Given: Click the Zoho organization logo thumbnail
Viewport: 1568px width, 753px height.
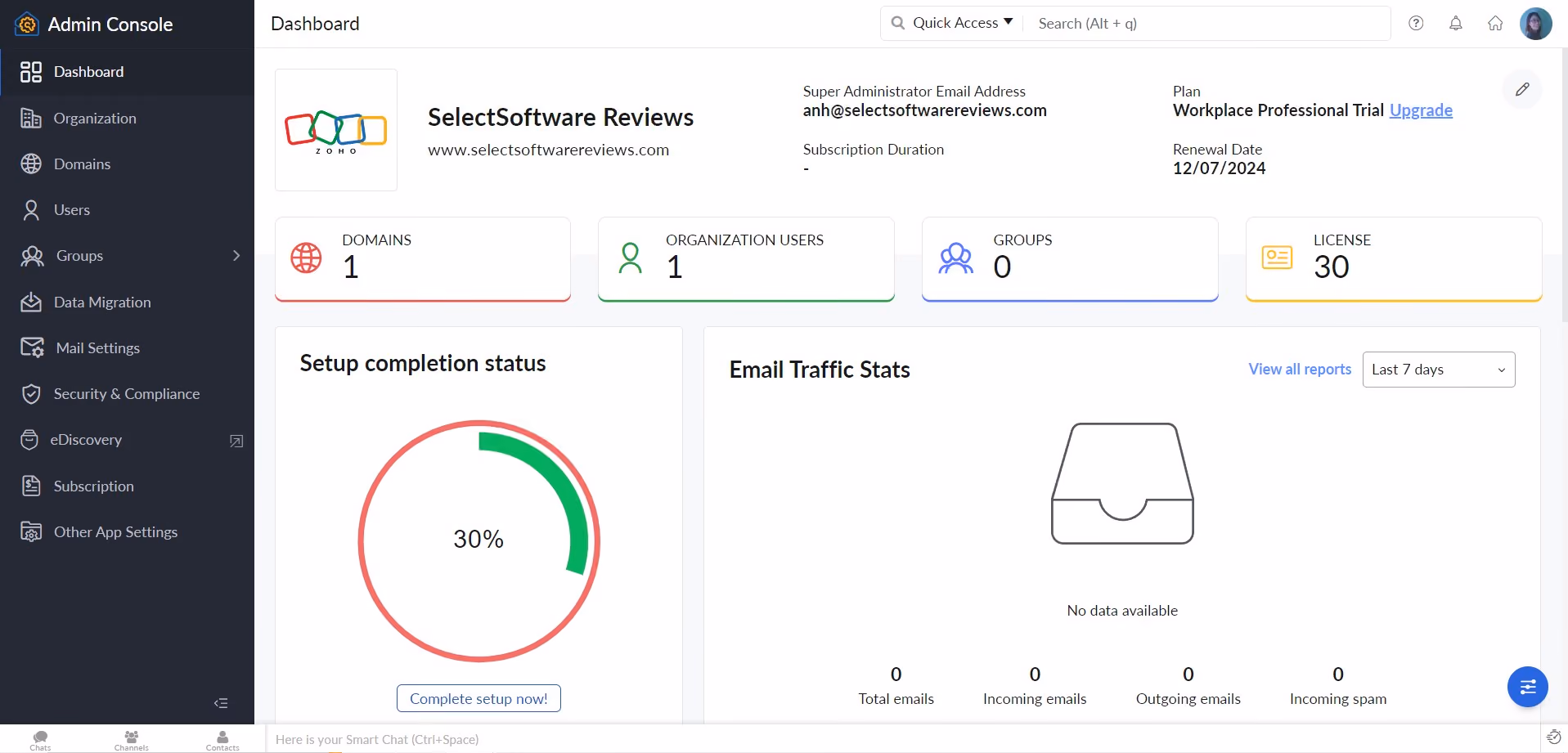Looking at the screenshot, I should coord(336,130).
